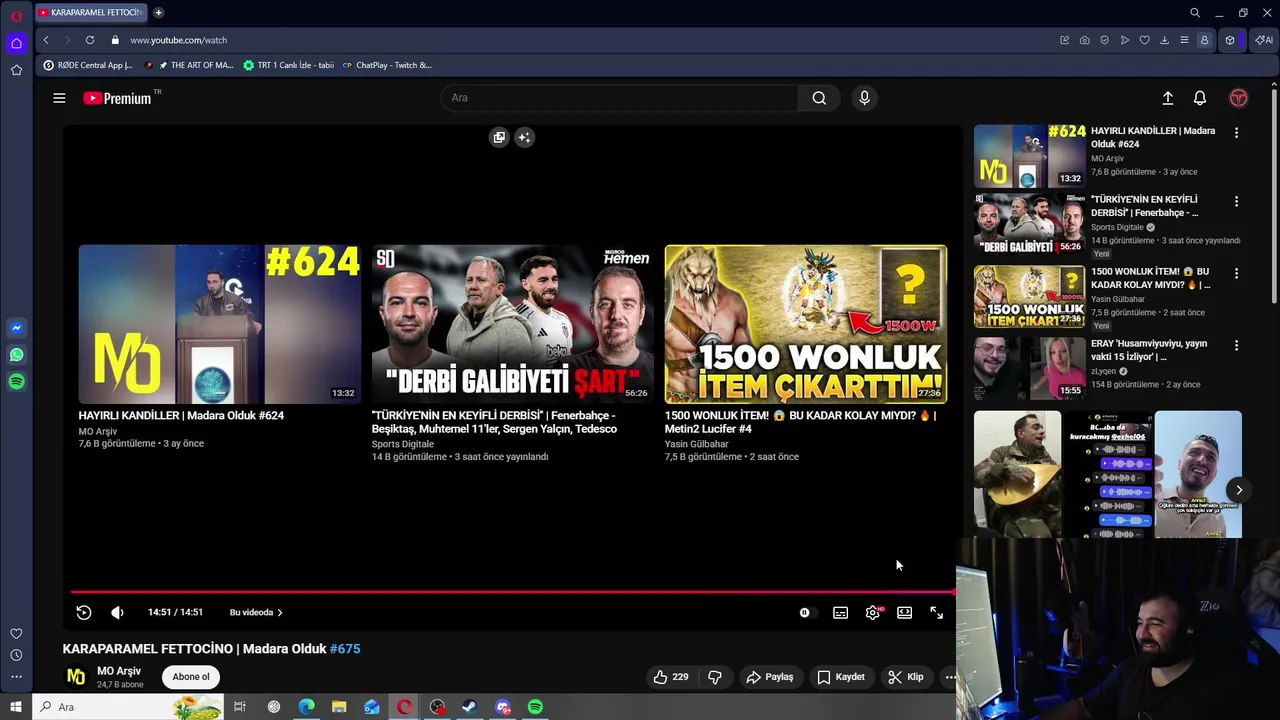Open the YouTube notifications bell
1280x720 pixels.
(x=1200, y=98)
